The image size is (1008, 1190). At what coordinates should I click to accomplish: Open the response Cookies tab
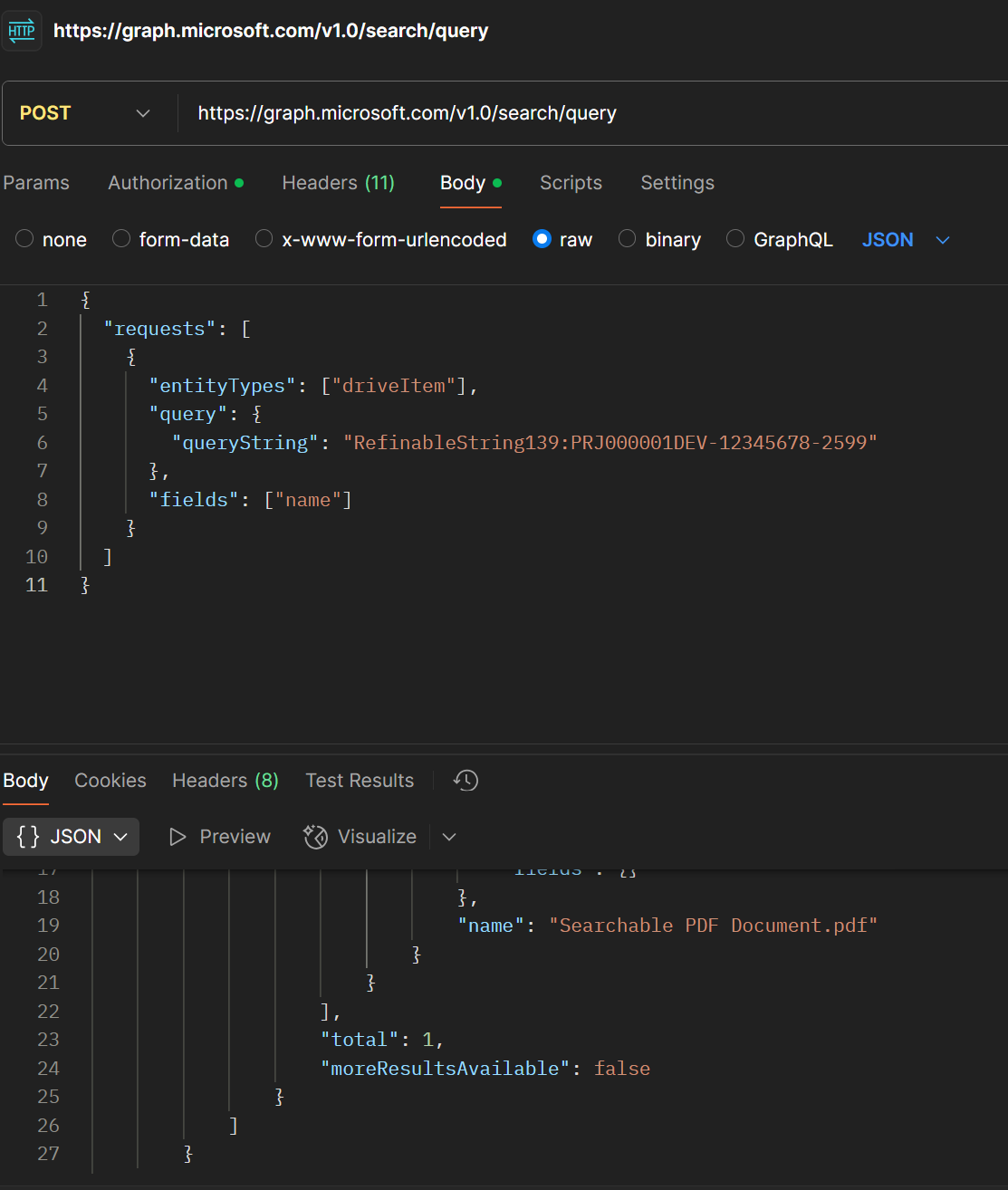[x=110, y=781]
